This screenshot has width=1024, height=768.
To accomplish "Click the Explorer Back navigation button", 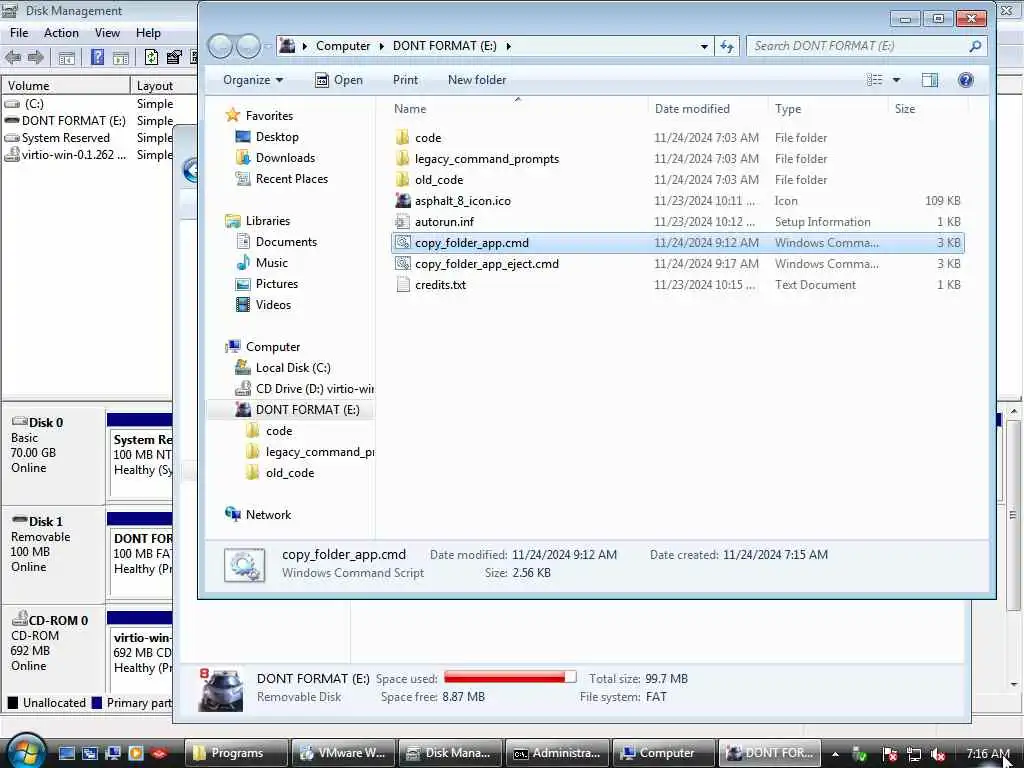I will 220,46.
